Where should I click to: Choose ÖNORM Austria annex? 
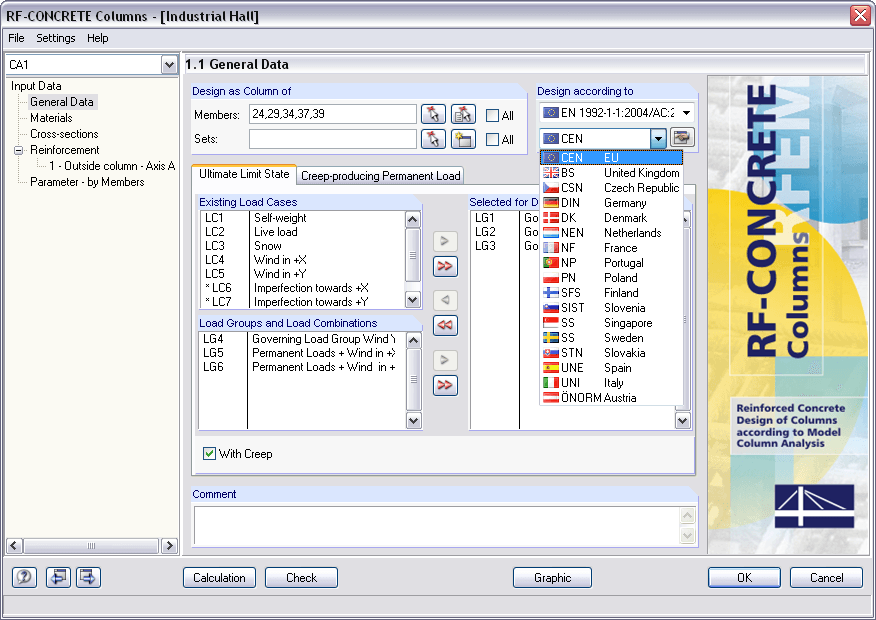point(611,398)
